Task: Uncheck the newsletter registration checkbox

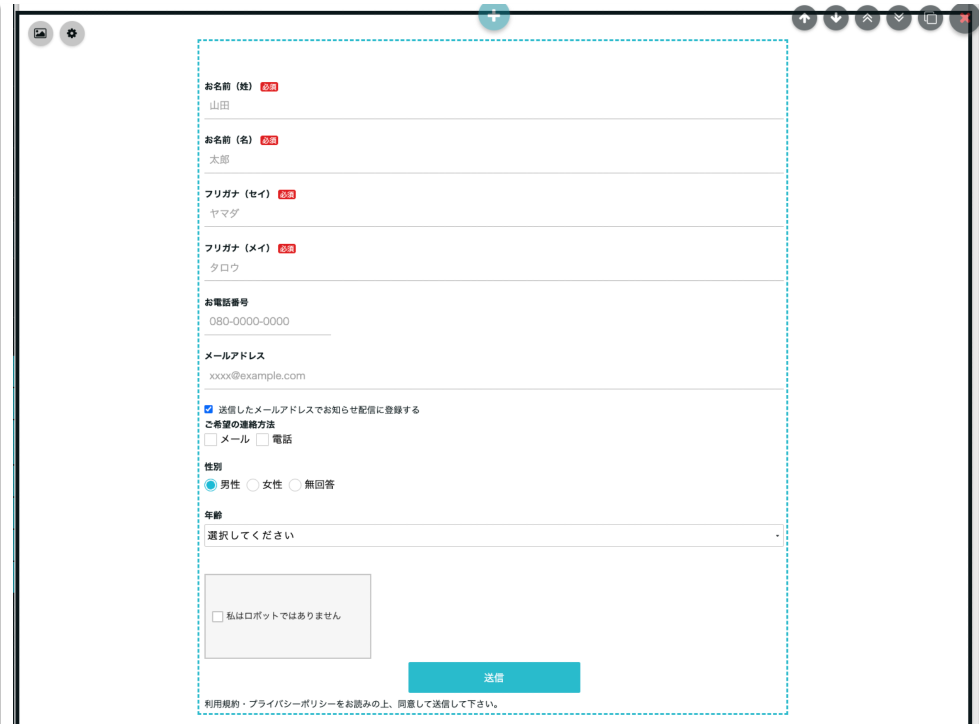Action: pos(209,409)
